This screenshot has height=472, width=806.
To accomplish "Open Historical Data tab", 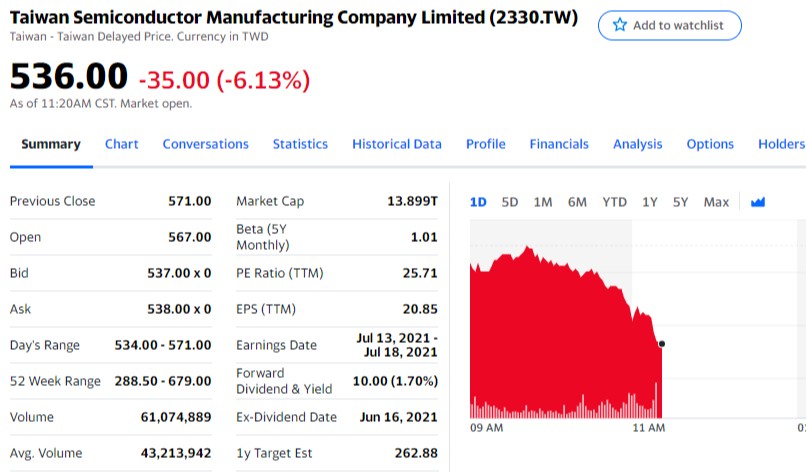I will pos(396,144).
